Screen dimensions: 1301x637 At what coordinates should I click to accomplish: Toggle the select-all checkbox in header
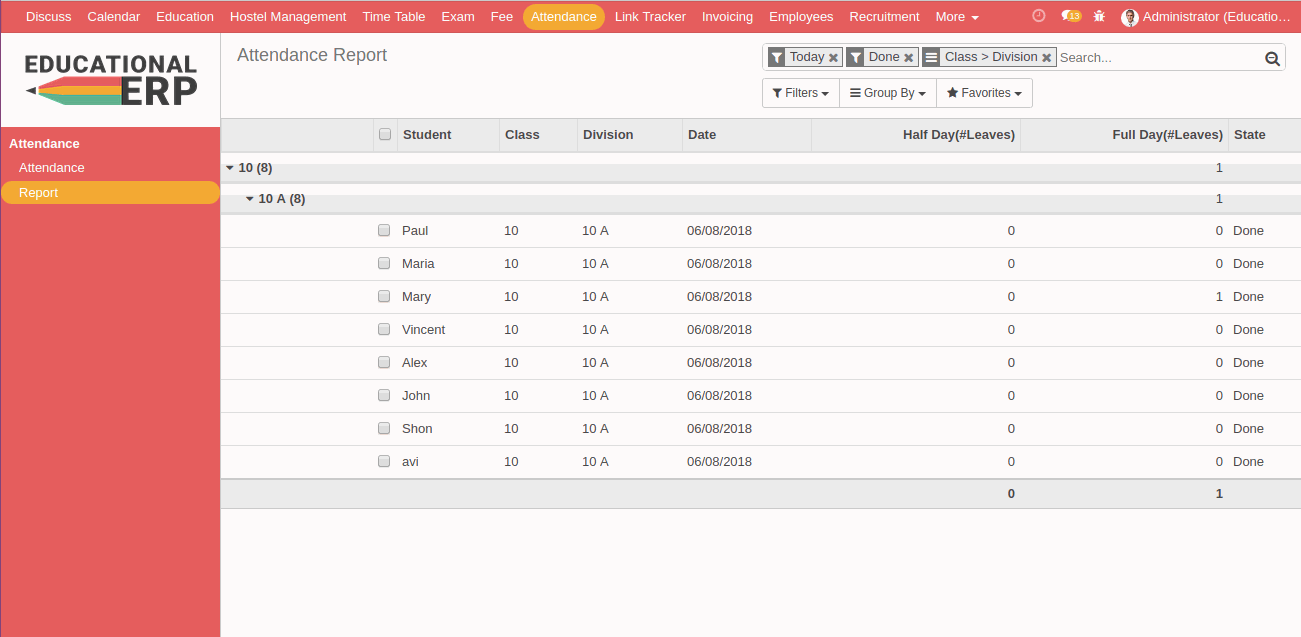click(x=385, y=134)
